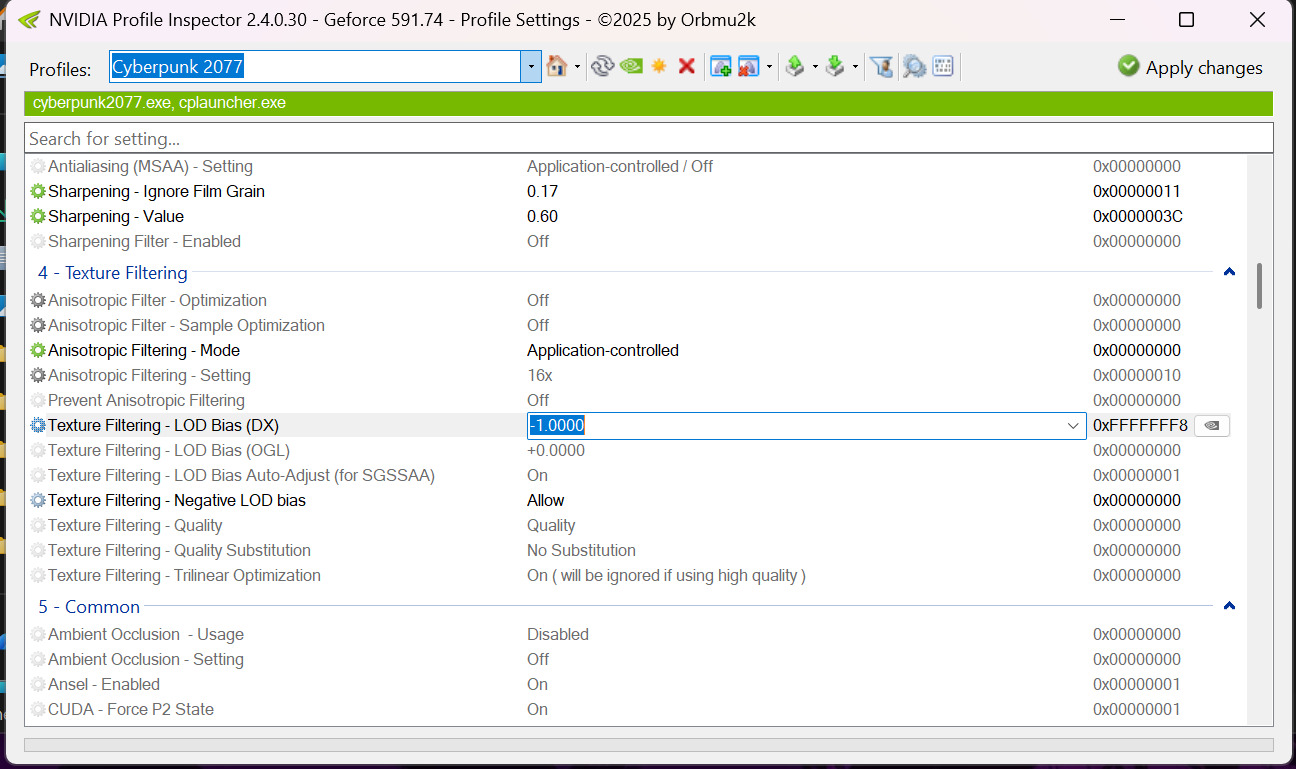Click the Apply changes button

1190,67
